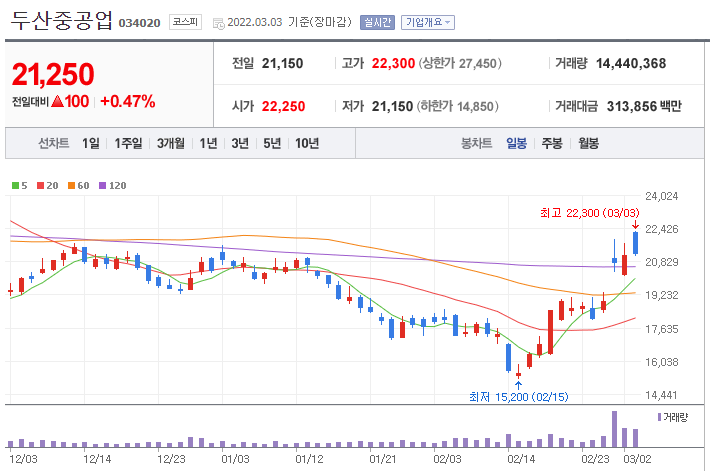Click the last blue candlestick at 03/03
The image size is (710, 471).
tap(636, 243)
